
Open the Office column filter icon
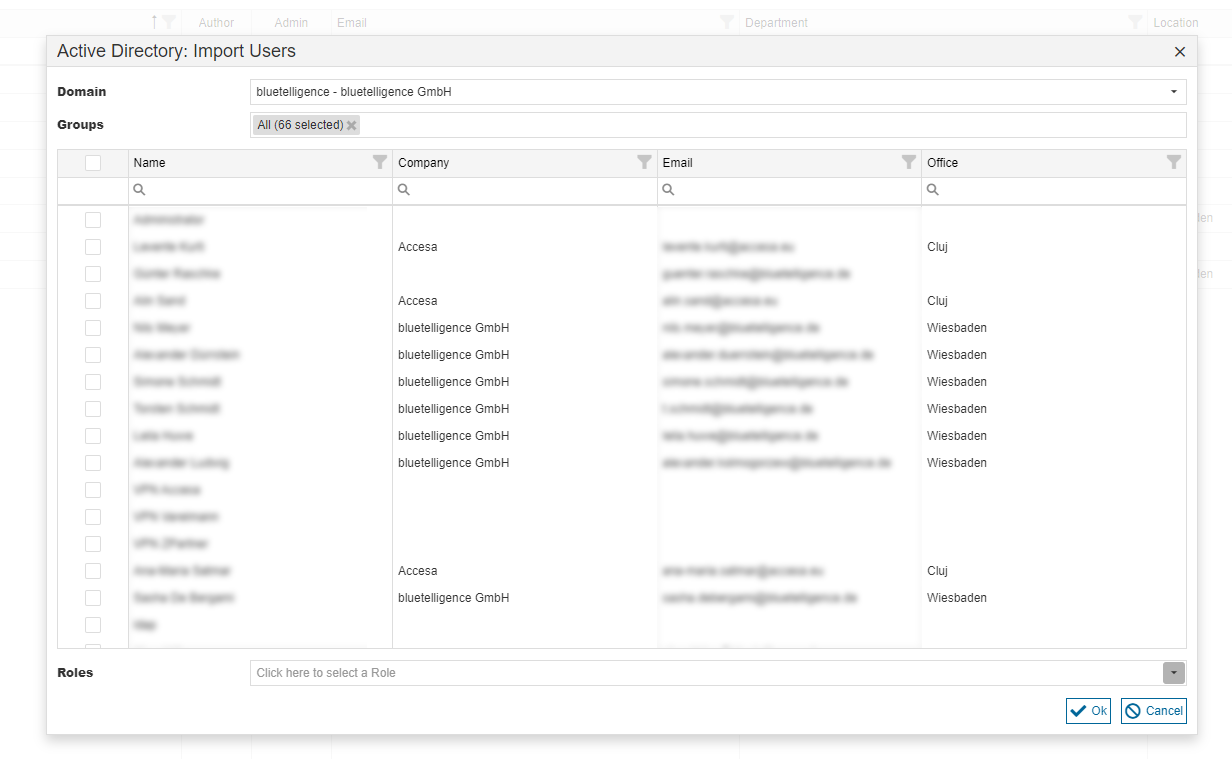point(1173,162)
